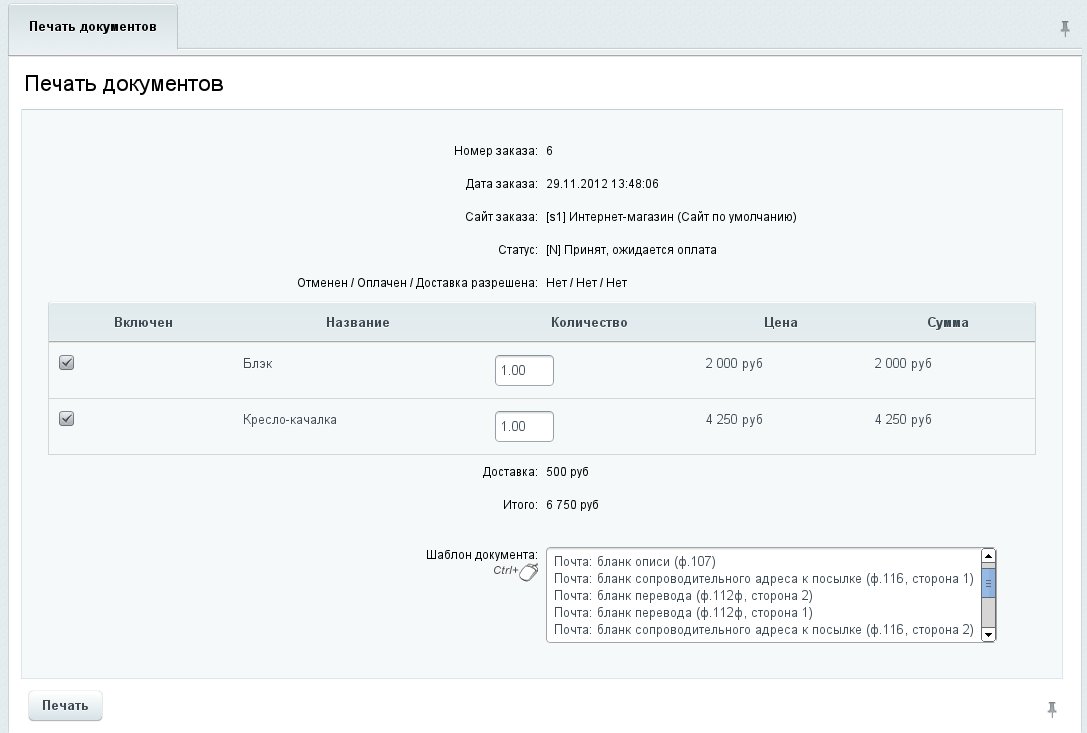Image resolution: width=1087 pixels, height=733 pixels.
Task: Pick бланк перевода ф.112ф, сторона 1
Action: (x=683, y=612)
